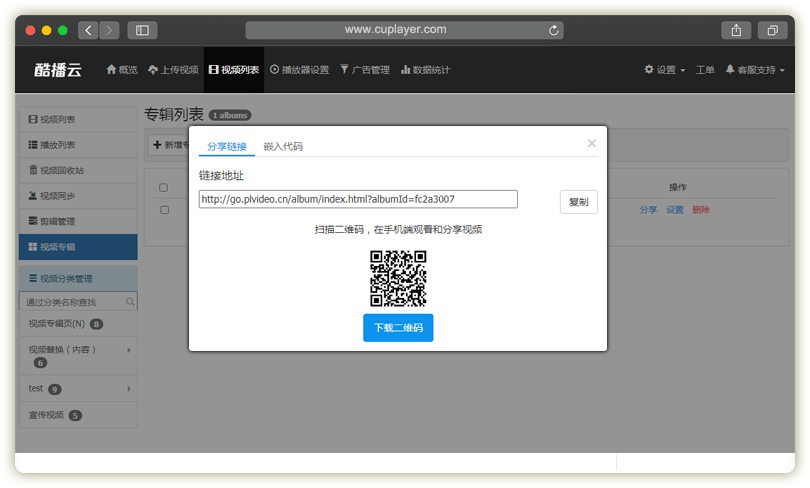Select the 分享链接 tab
Image resolution: width=810 pixels, height=488 pixels.
pos(227,147)
